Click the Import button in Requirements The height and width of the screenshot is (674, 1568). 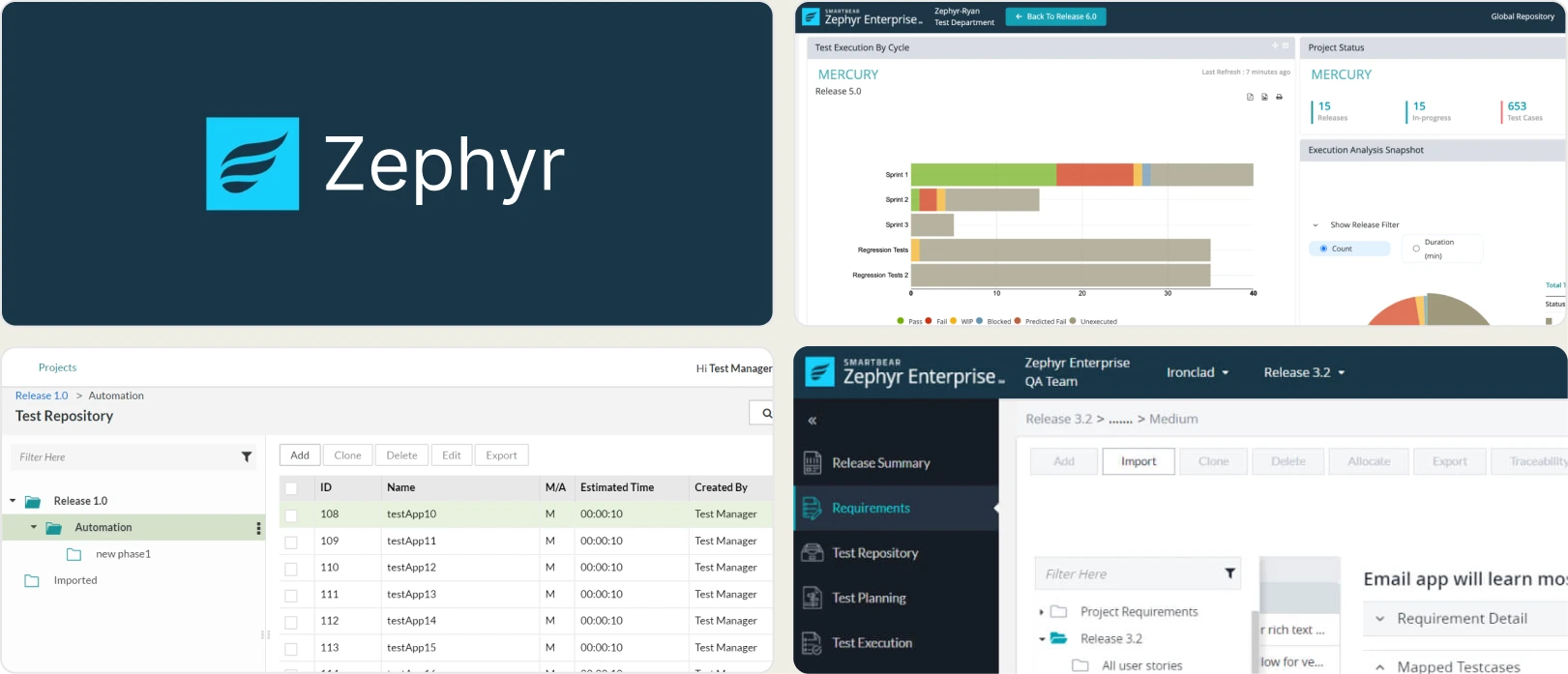point(1139,461)
